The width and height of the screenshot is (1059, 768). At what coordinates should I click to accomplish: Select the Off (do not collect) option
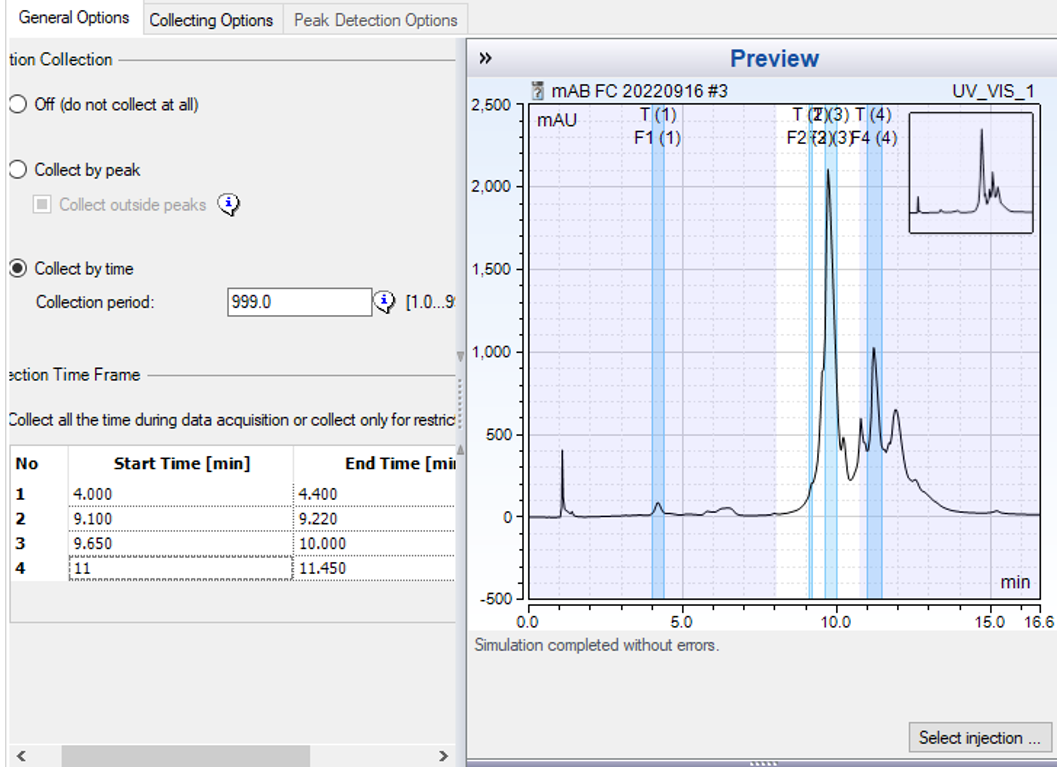pos(17,104)
